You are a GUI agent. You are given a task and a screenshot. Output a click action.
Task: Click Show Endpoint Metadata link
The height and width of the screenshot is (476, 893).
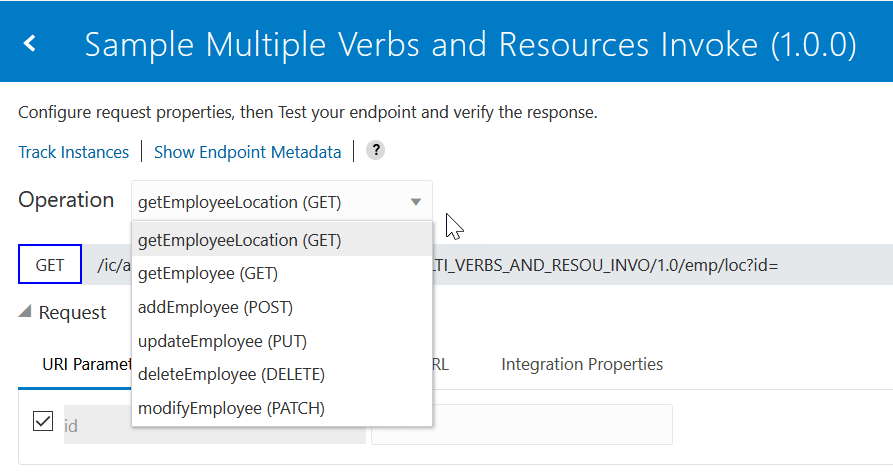(247, 152)
